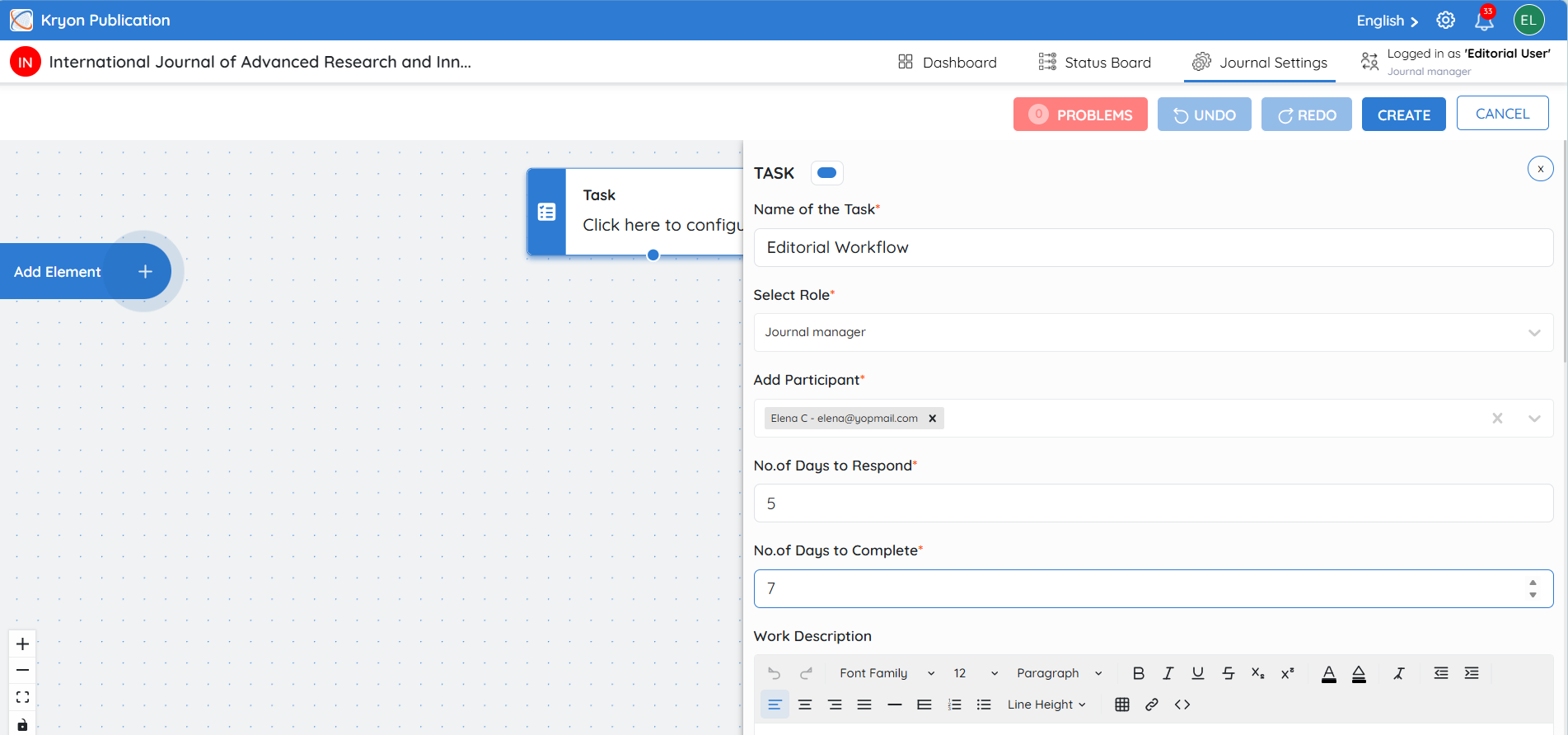Insert numbered list in editor
The width and height of the screenshot is (1568, 735).
954,705
